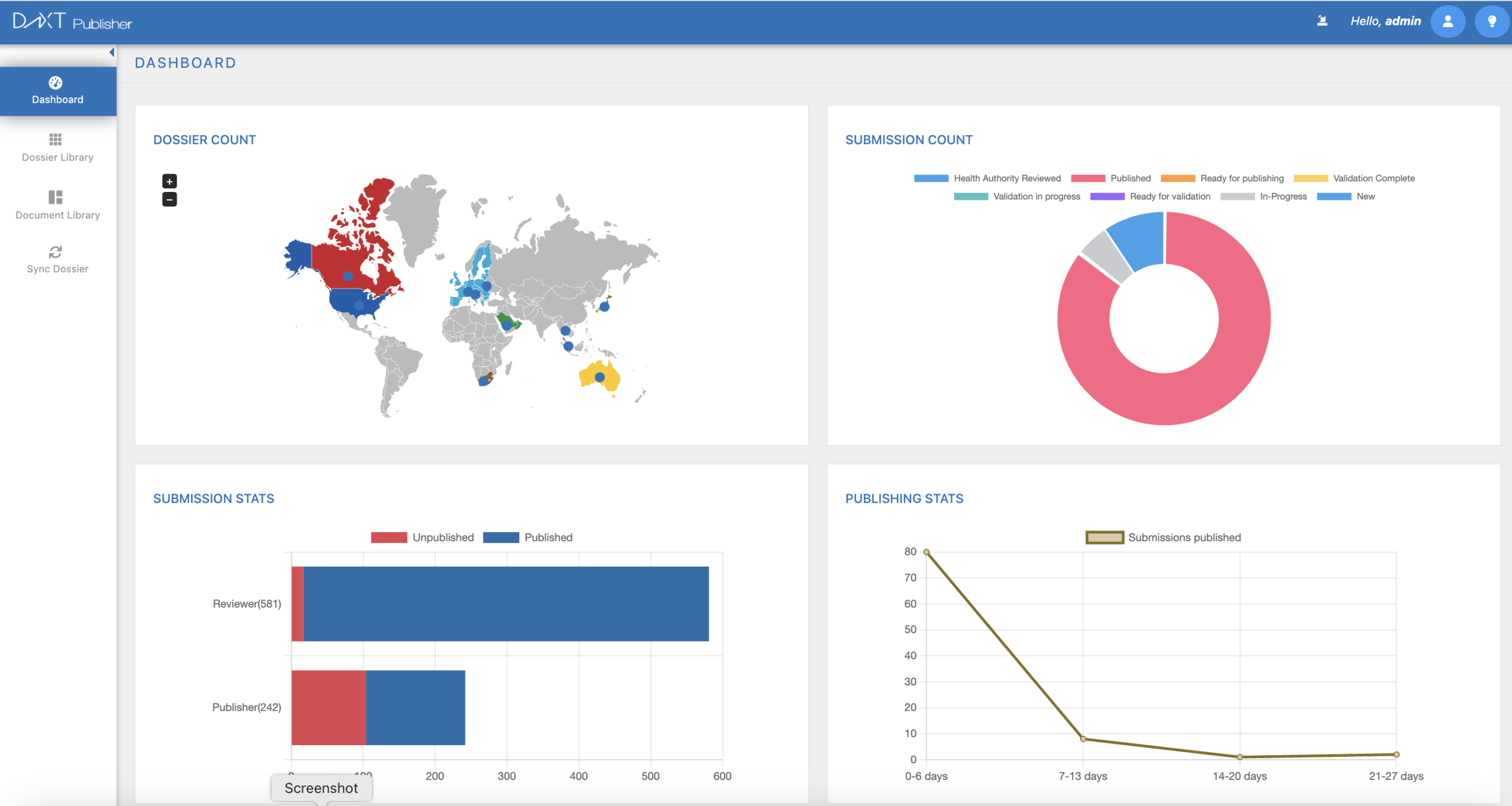Hide Health Authority Reviewed legend swatch
Screen dimensions: 1512x806
click(x=931, y=178)
